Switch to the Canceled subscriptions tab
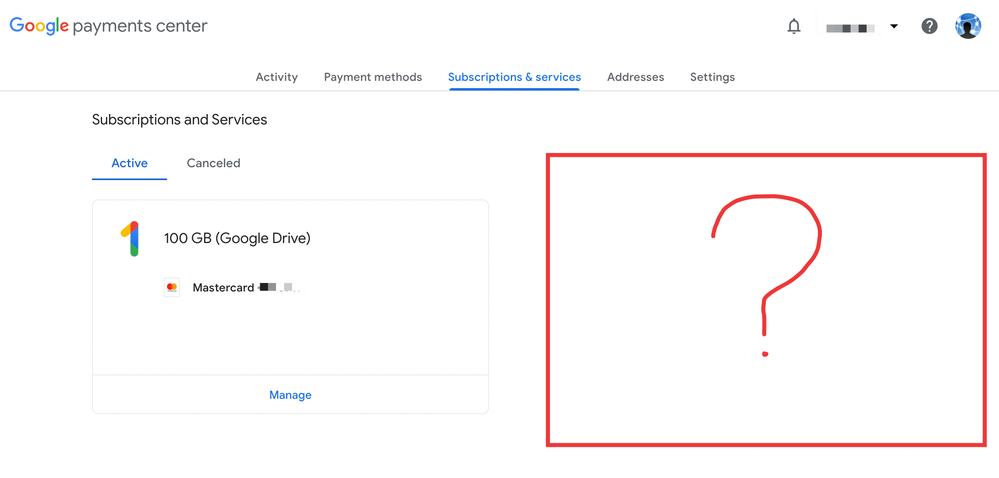Screen dimensions: 999x478 click(x=213, y=163)
